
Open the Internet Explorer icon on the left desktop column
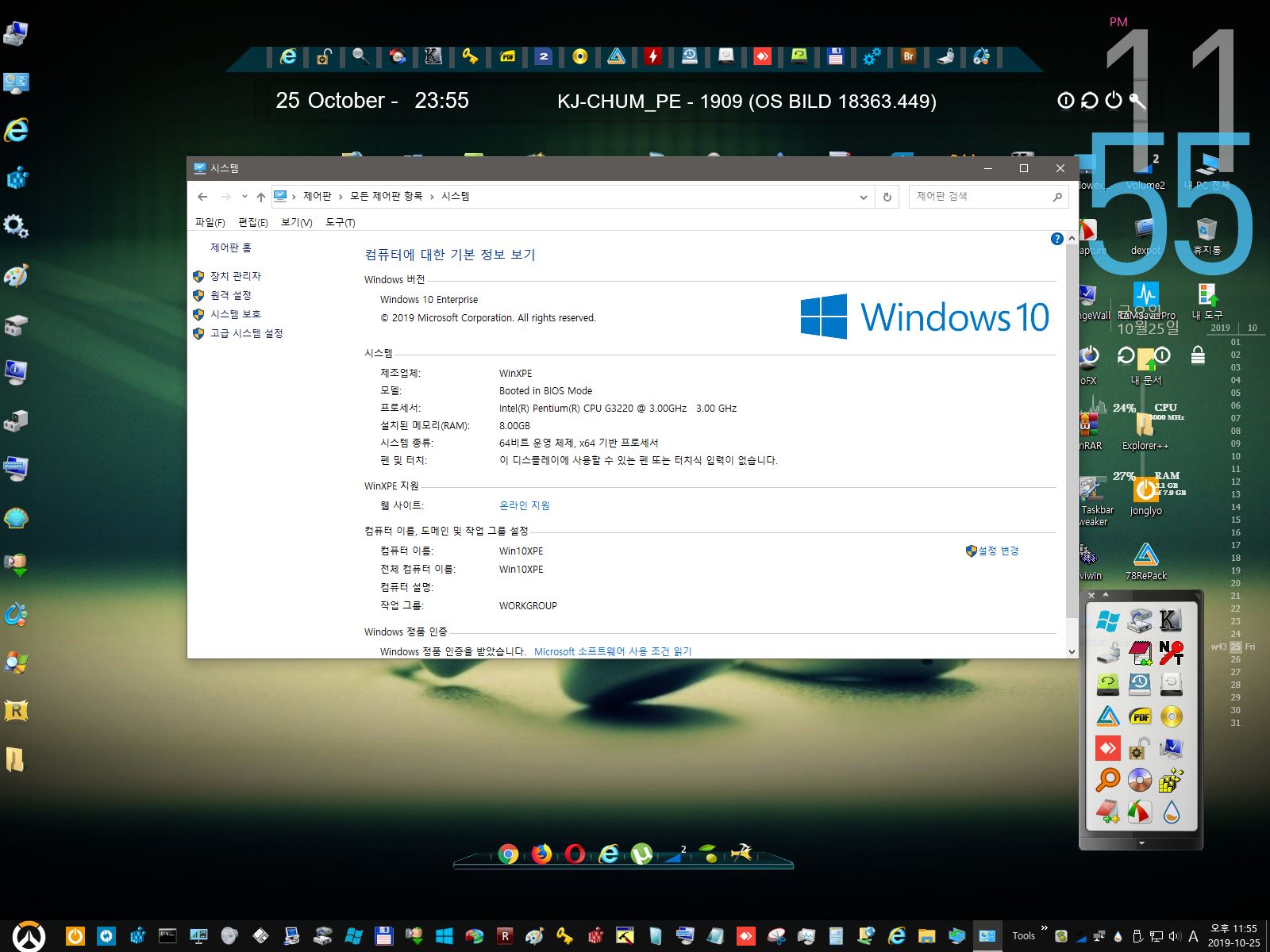(17, 129)
